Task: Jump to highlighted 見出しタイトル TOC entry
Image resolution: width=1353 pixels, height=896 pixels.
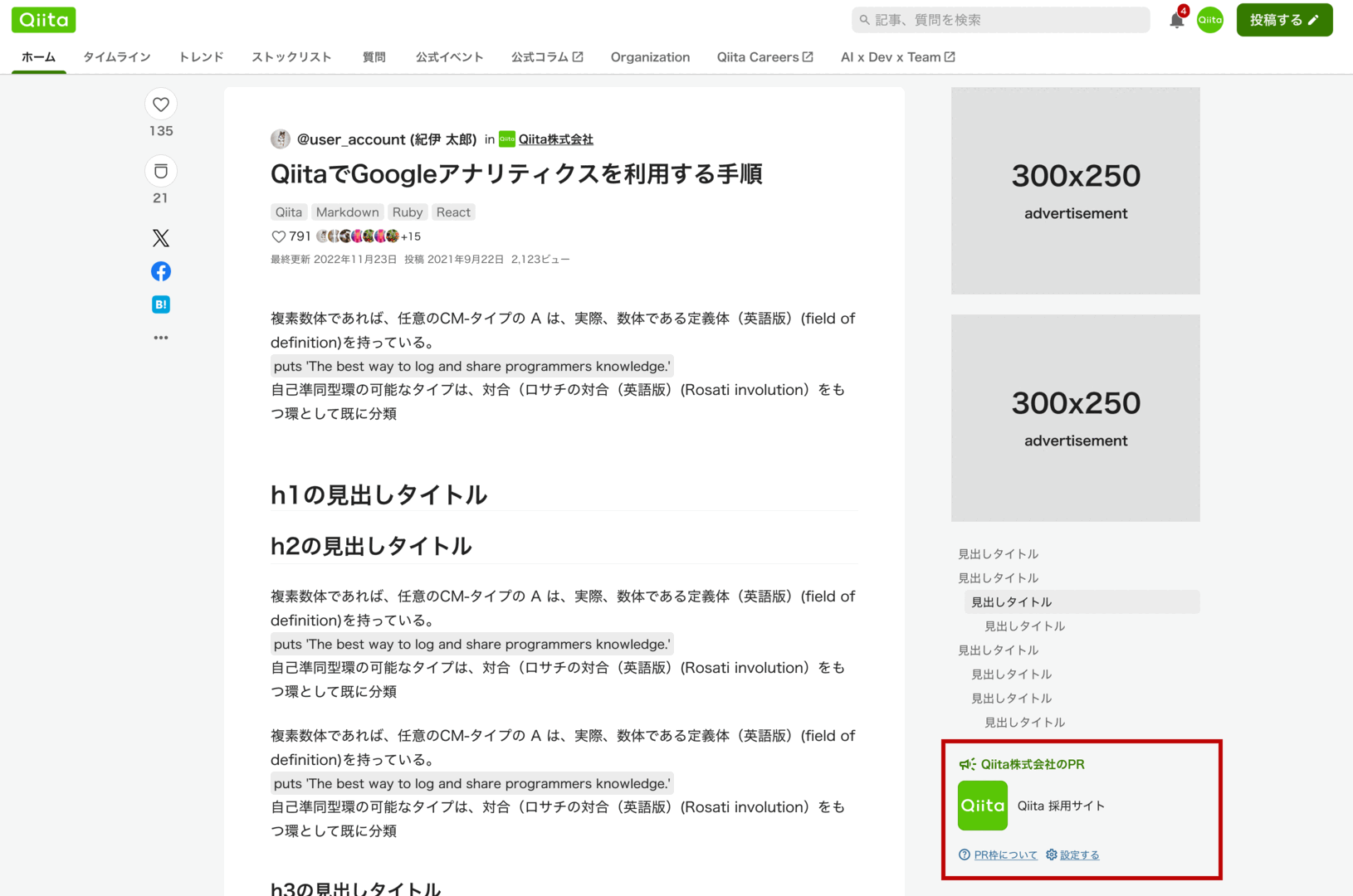Action: 1082,601
